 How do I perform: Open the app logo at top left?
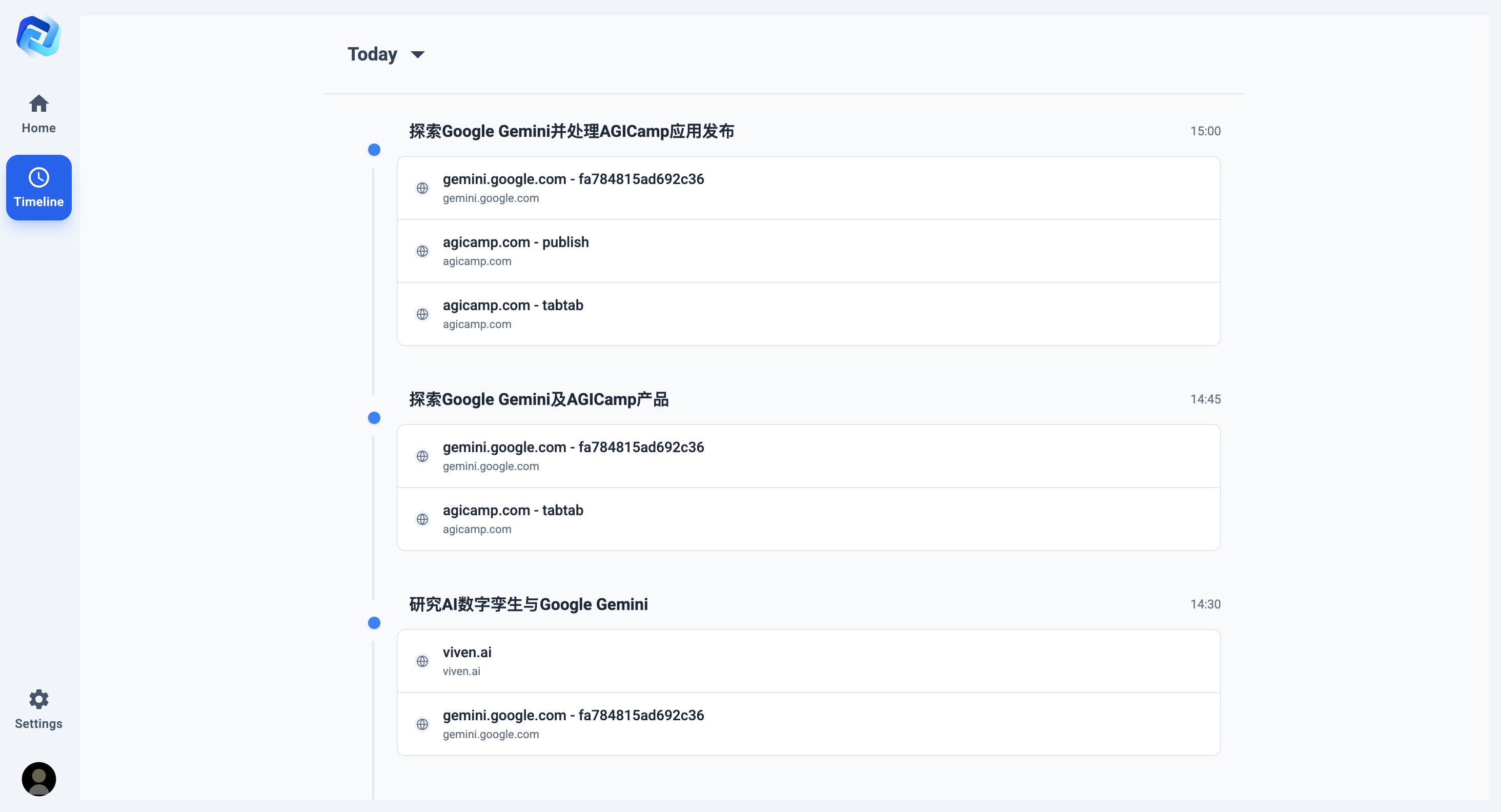coord(38,36)
